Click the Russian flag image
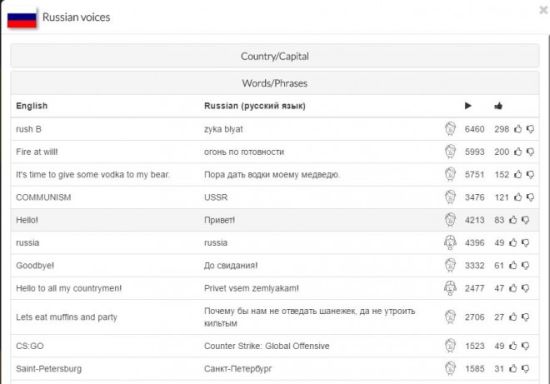Viewport: 550px width, 384px height. click(22, 20)
